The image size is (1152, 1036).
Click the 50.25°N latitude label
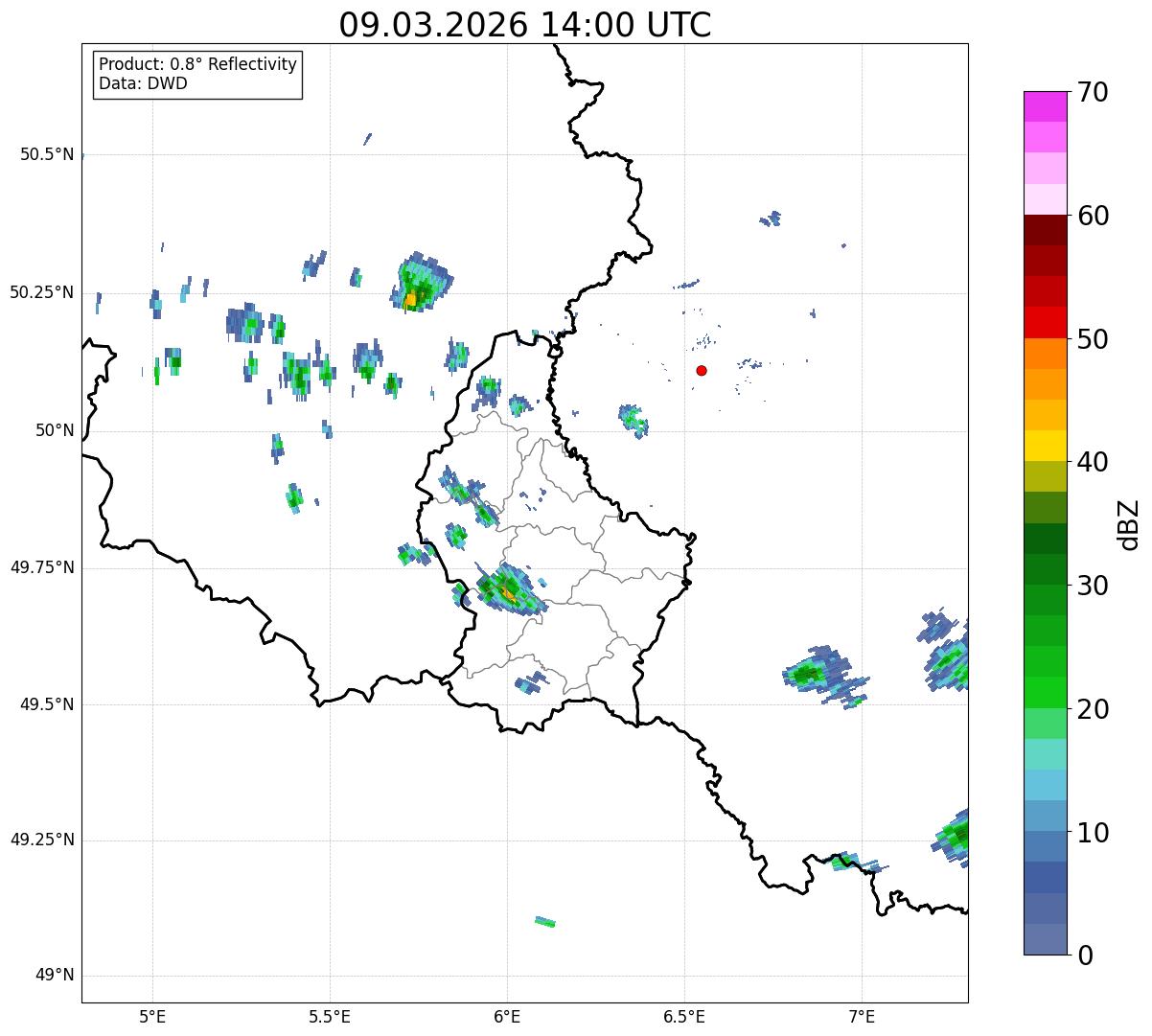point(41,292)
